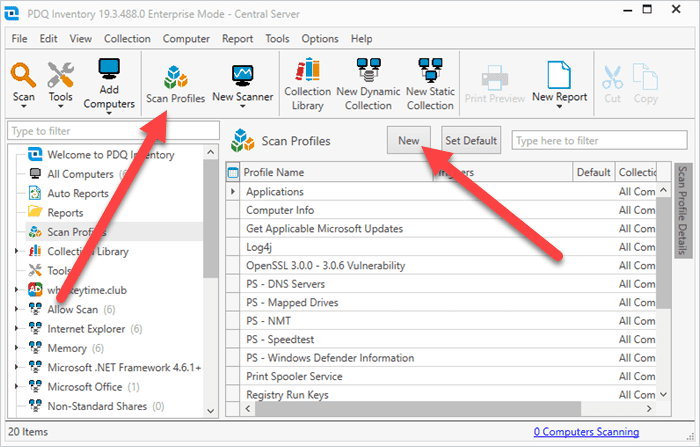
Task: Open the Add Computers dropdown arrow
Action: 109,113
